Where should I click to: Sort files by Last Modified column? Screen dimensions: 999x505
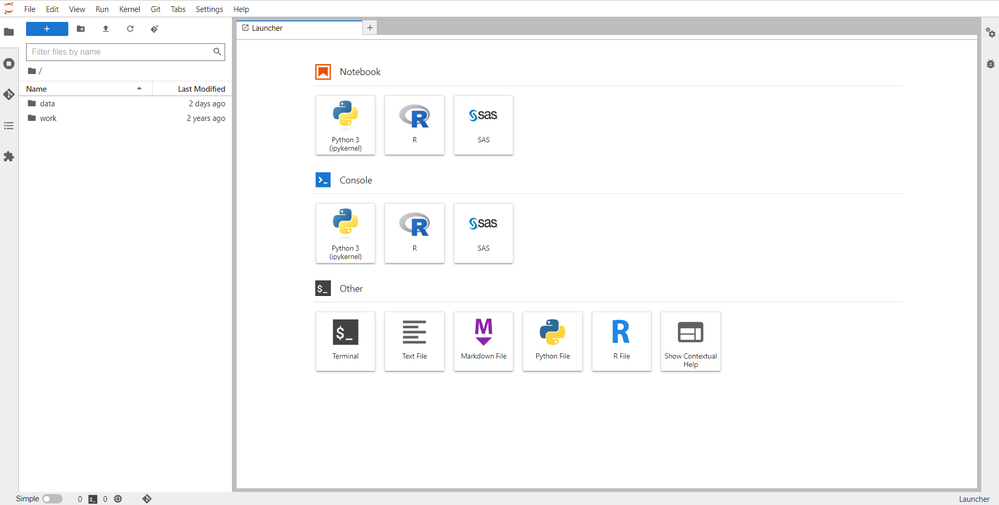point(191,89)
